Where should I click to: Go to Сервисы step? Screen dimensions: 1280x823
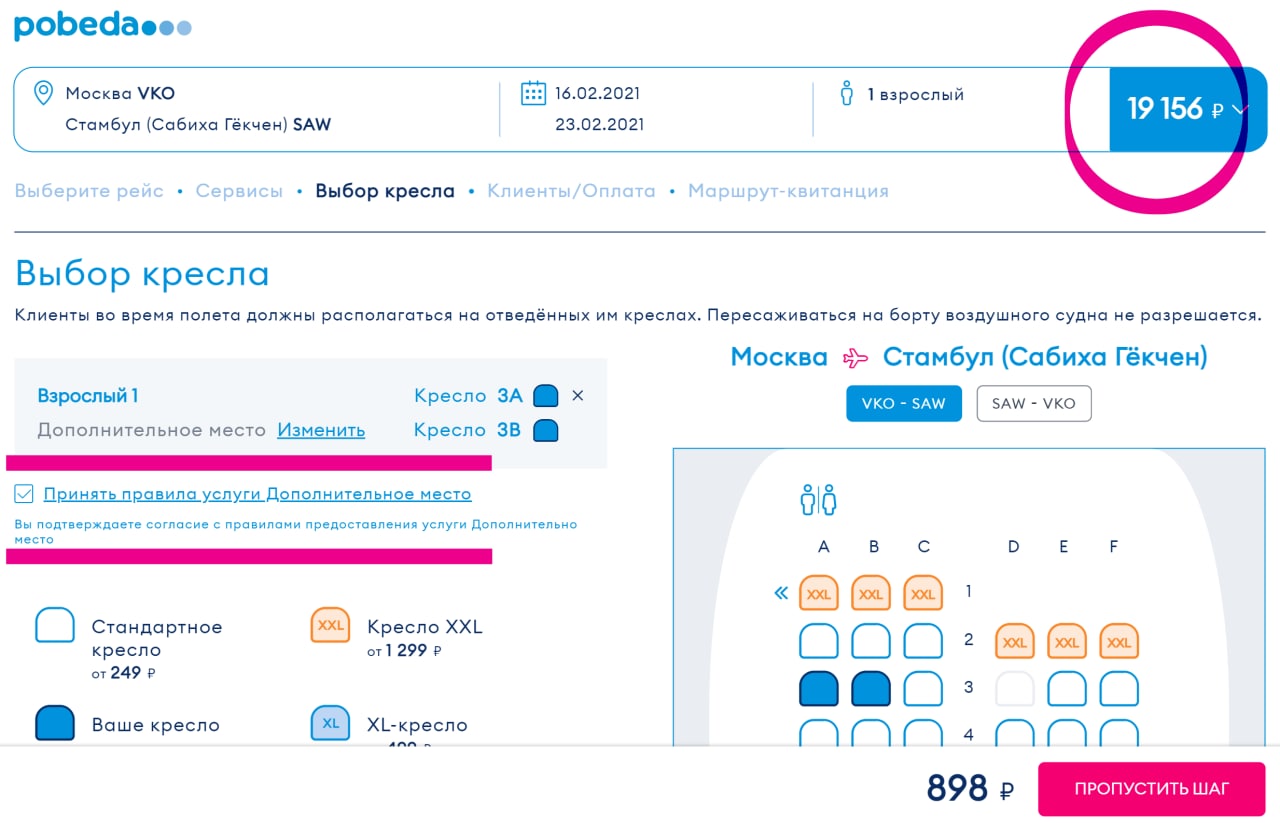tap(239, 191)
